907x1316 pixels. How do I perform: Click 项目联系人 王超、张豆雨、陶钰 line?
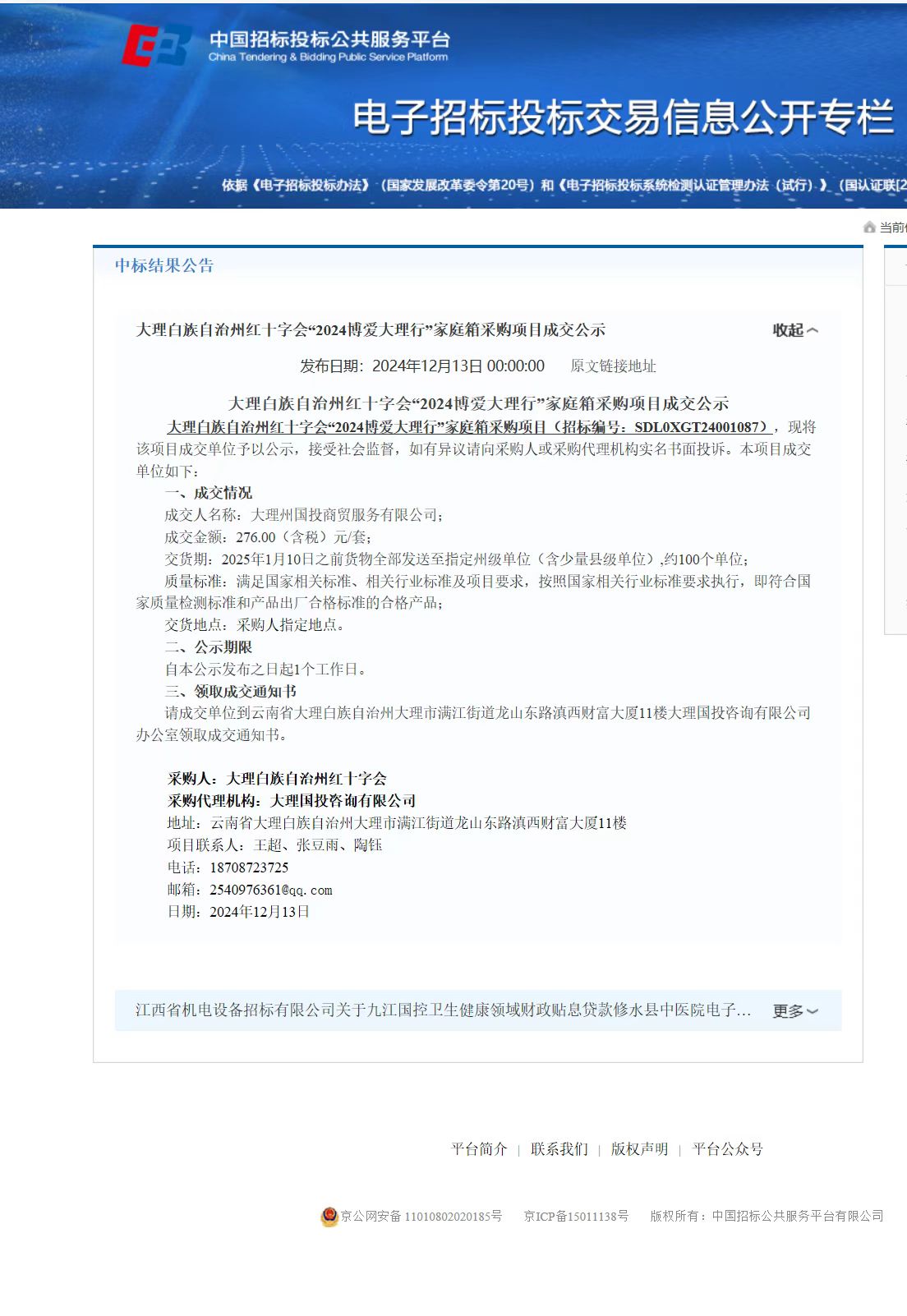tap(274, 845)
